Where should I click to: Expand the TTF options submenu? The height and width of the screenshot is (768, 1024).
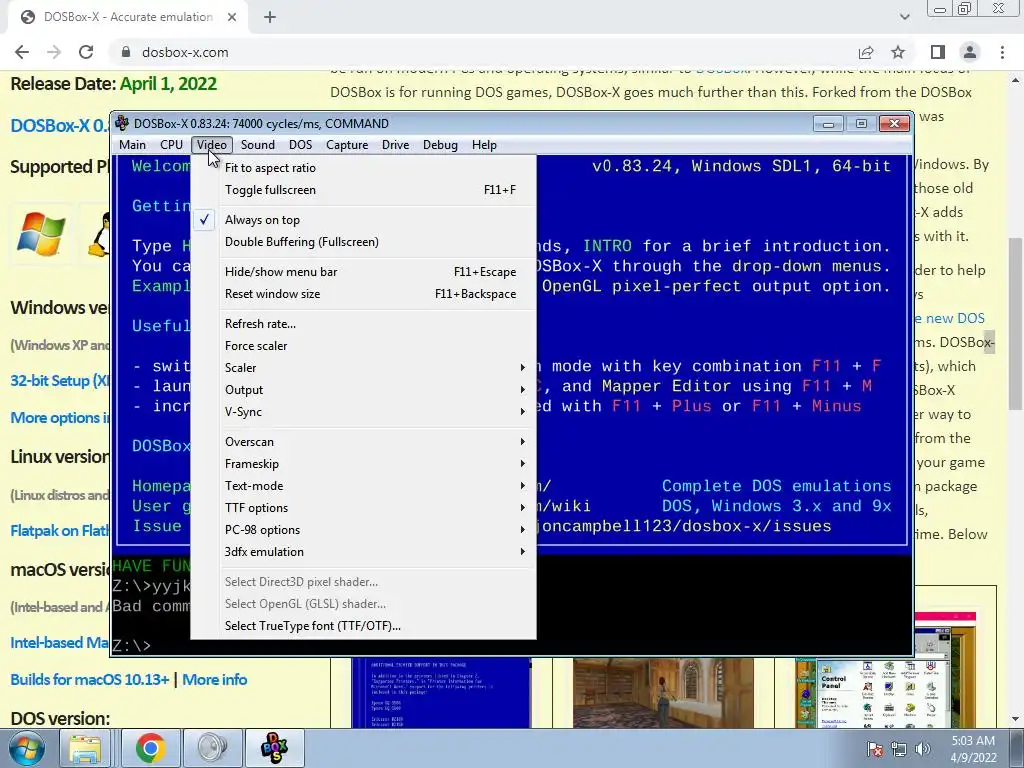pyautogui.click(x=364, y=508)
